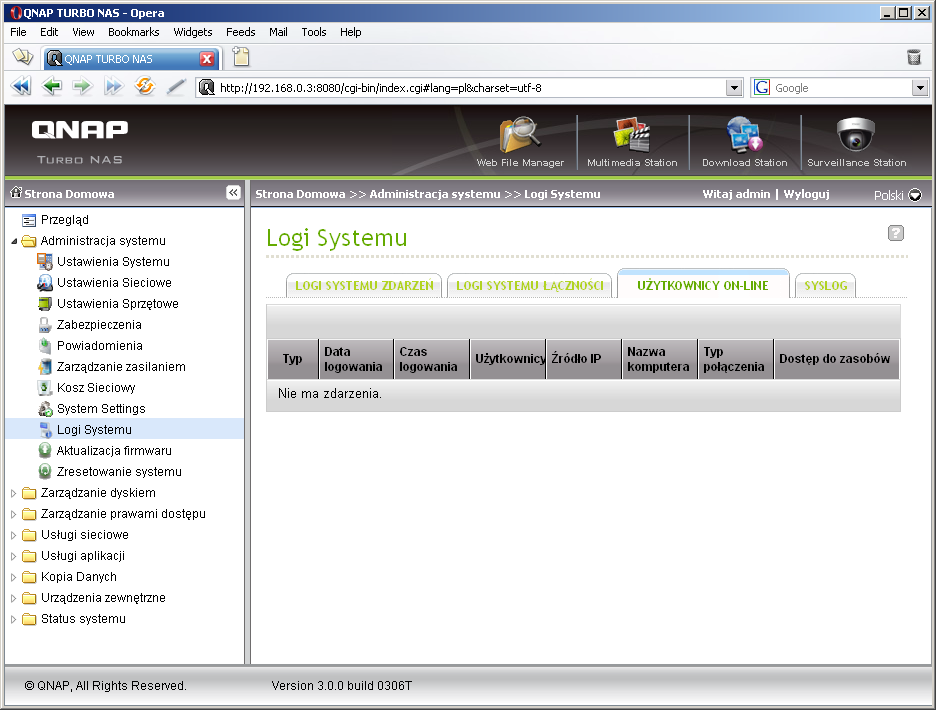Open the Multimedia Station icon
The image size is (936, 710).
pos(632,135)
